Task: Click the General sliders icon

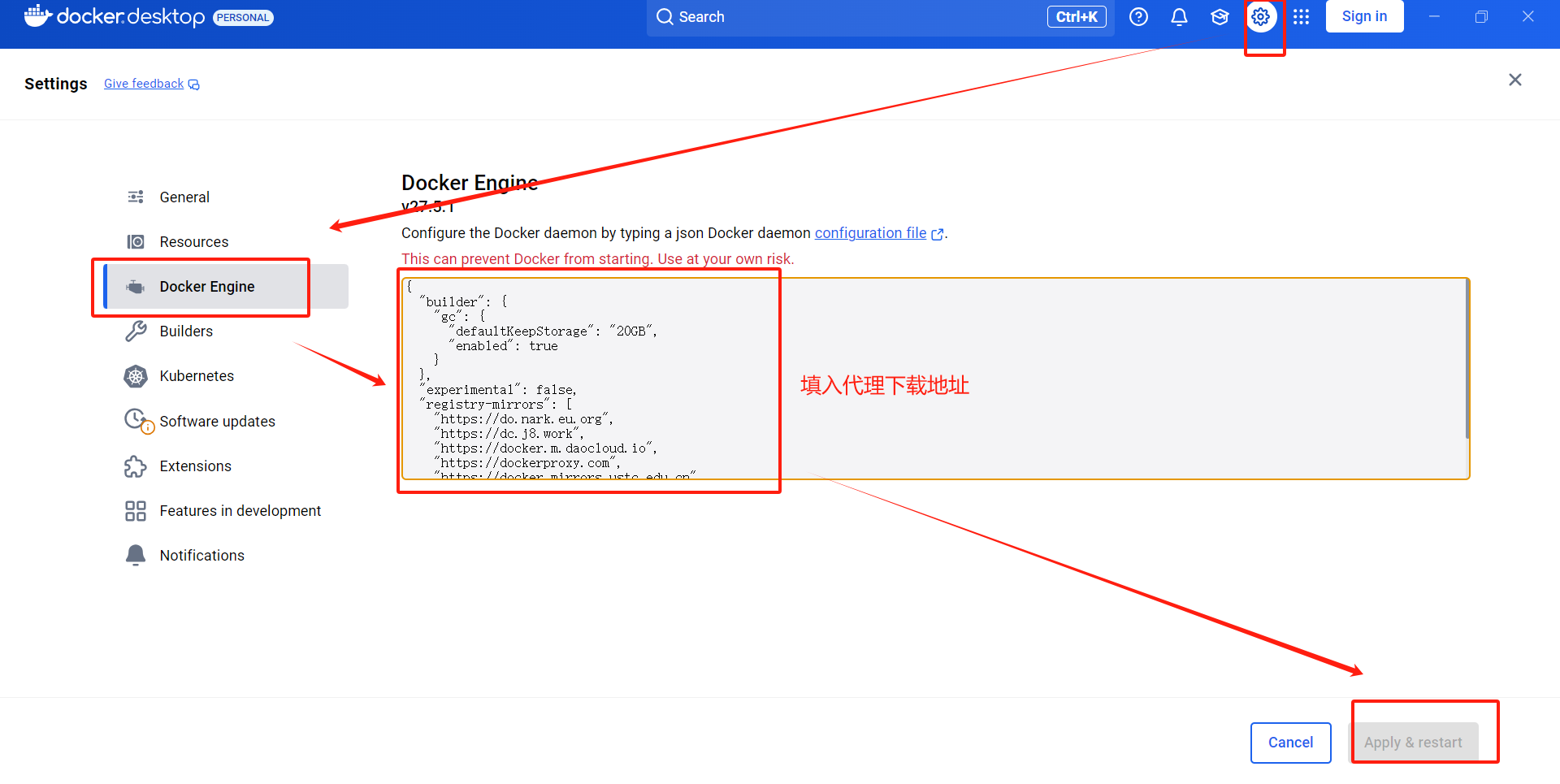Action: pos(136,197)
